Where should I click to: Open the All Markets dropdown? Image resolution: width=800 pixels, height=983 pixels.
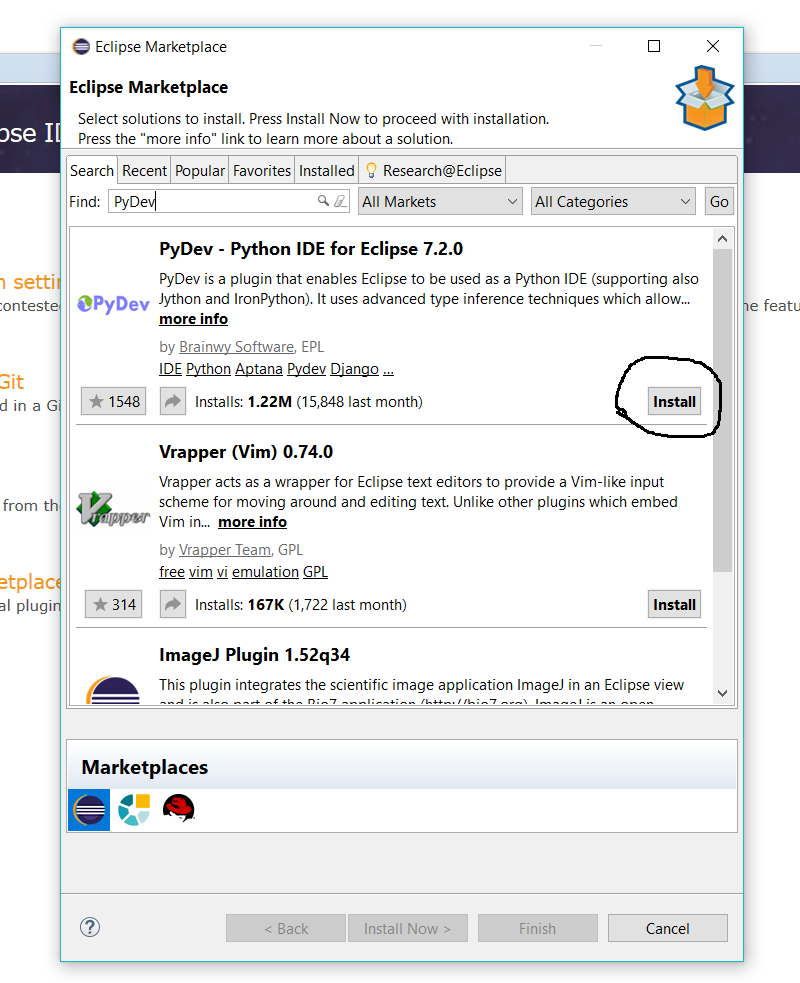[440, 201]
